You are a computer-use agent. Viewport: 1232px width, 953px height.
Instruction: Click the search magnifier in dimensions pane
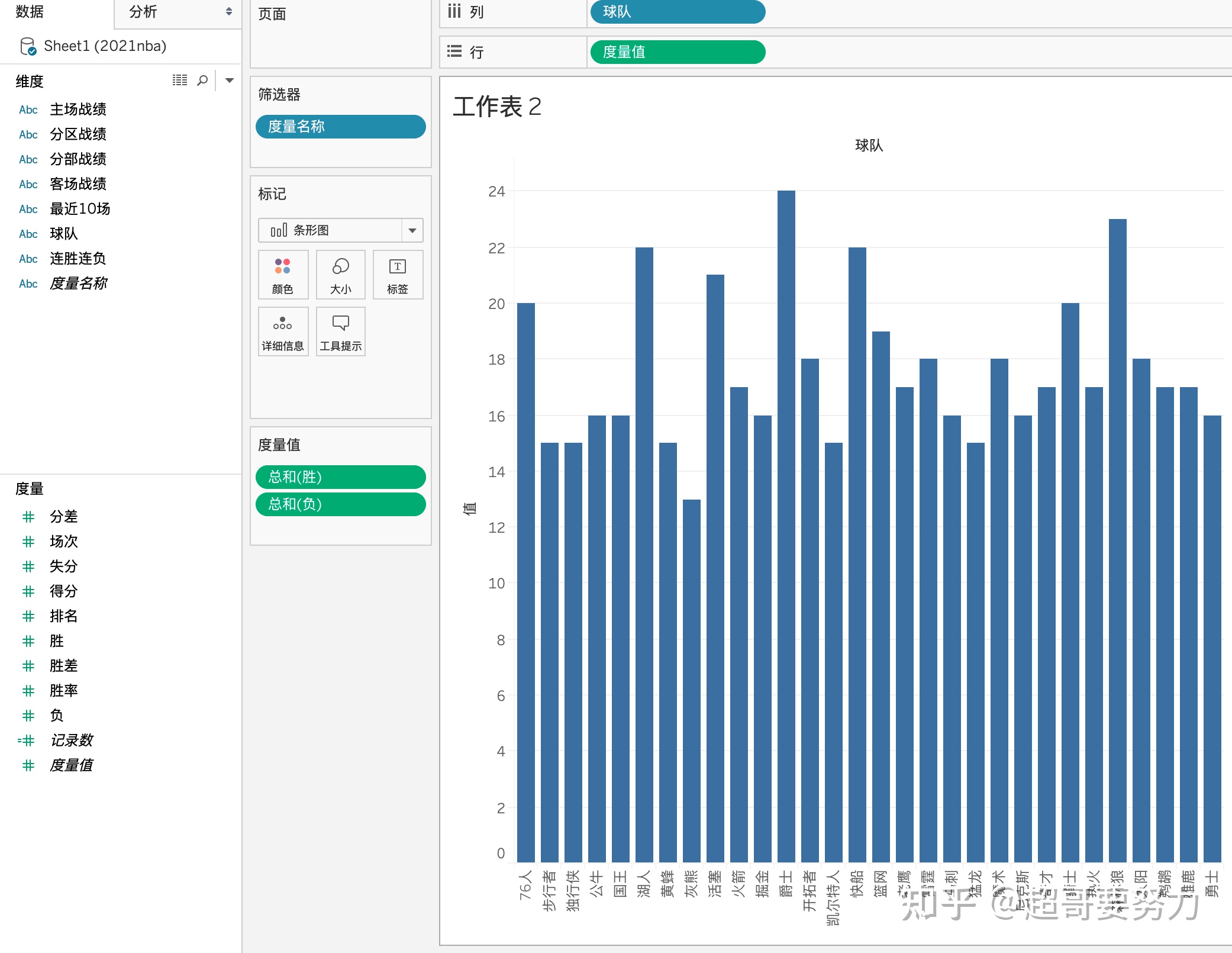click(x=202, y=80)
